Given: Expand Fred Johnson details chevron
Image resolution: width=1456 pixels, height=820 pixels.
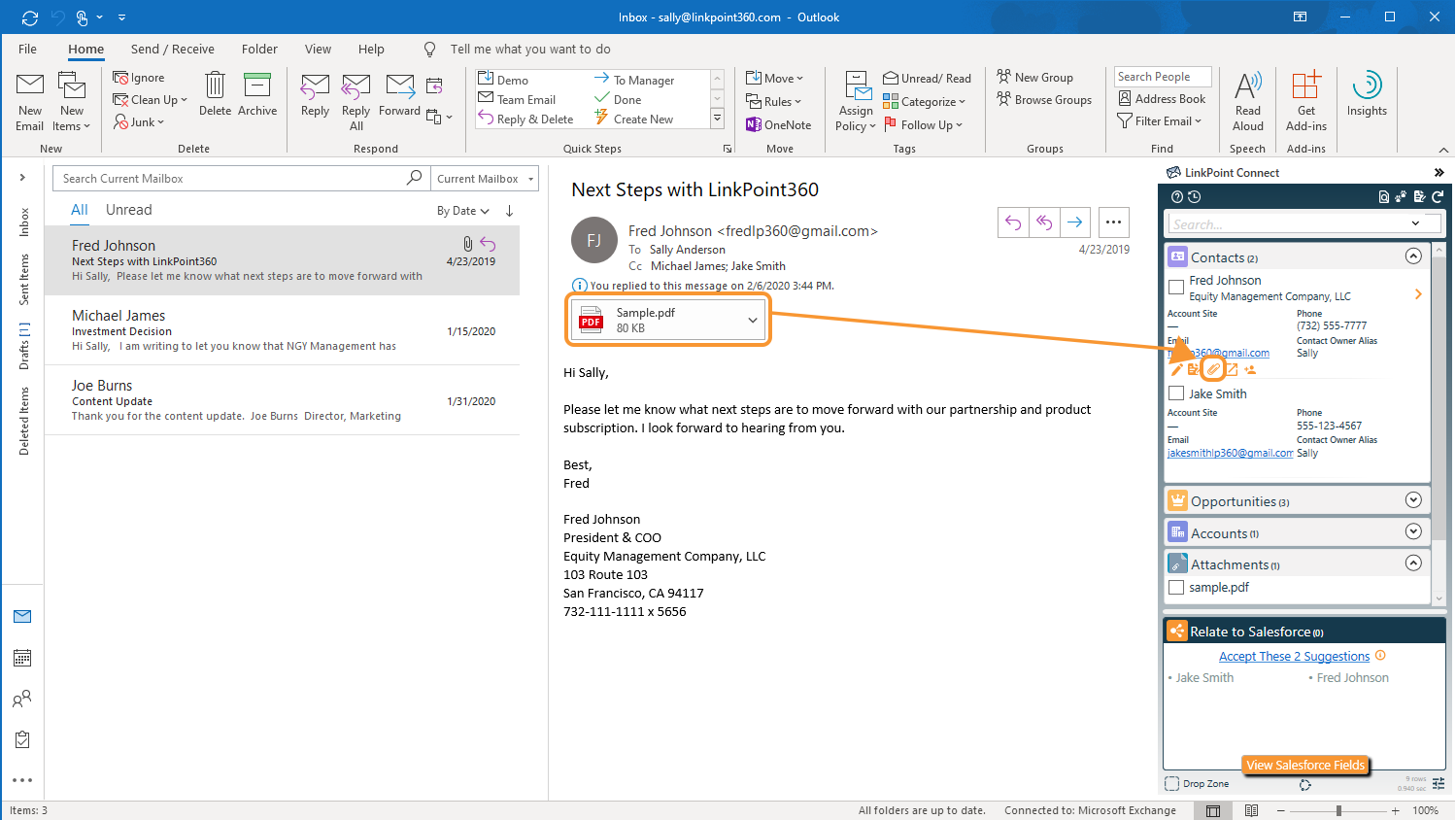Looking at the screenshot, I should tap(1418, 294).
